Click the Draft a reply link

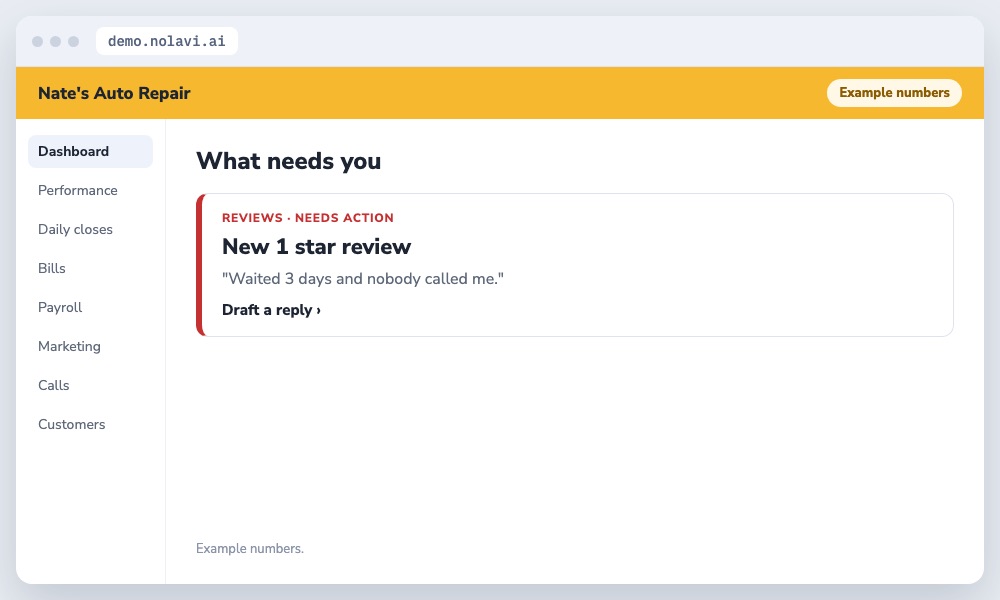point(271,310)
